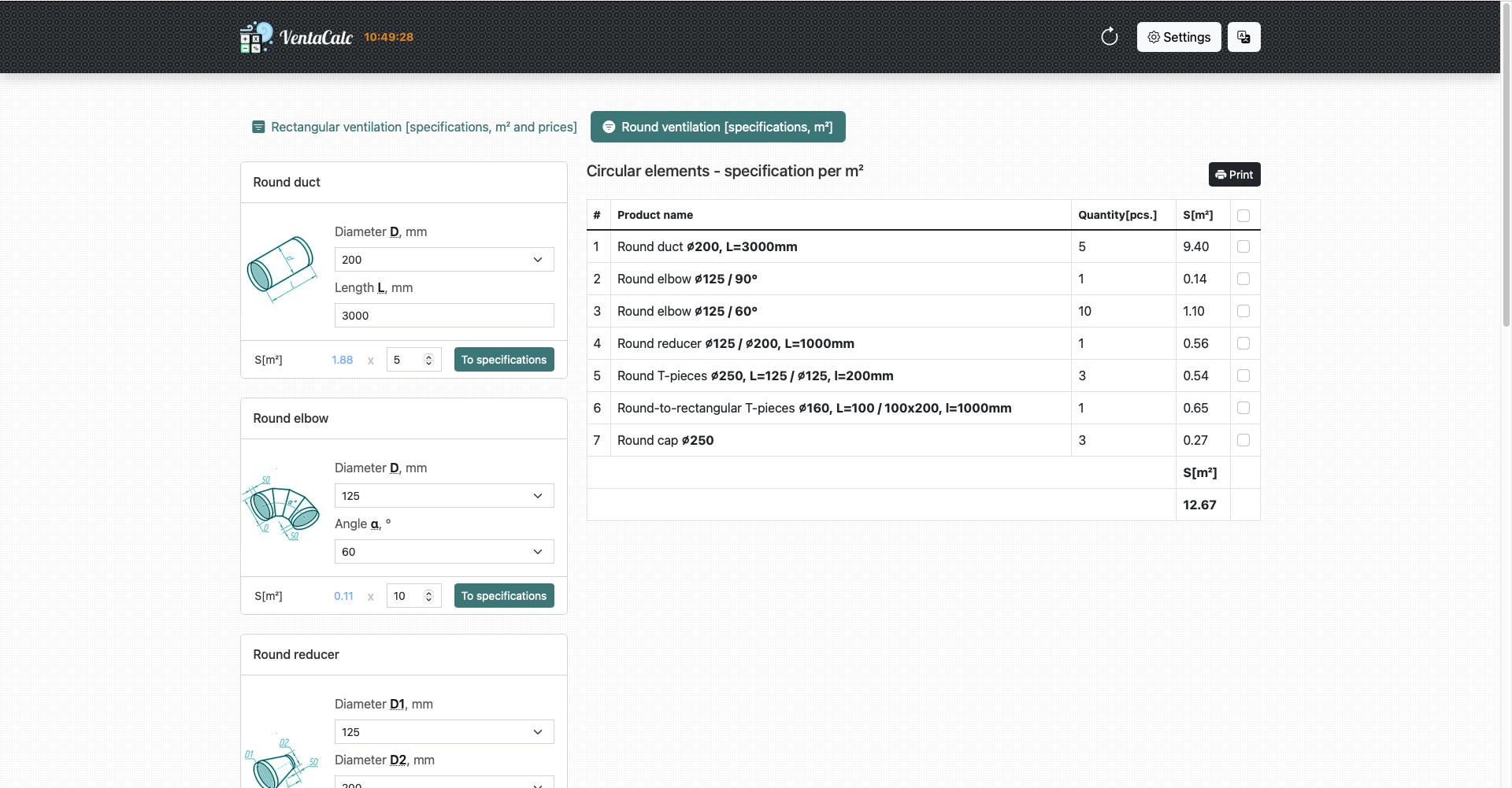Click the round duct diagram illustration
The height and width of the screenshot is (788, 1512).
281,268
